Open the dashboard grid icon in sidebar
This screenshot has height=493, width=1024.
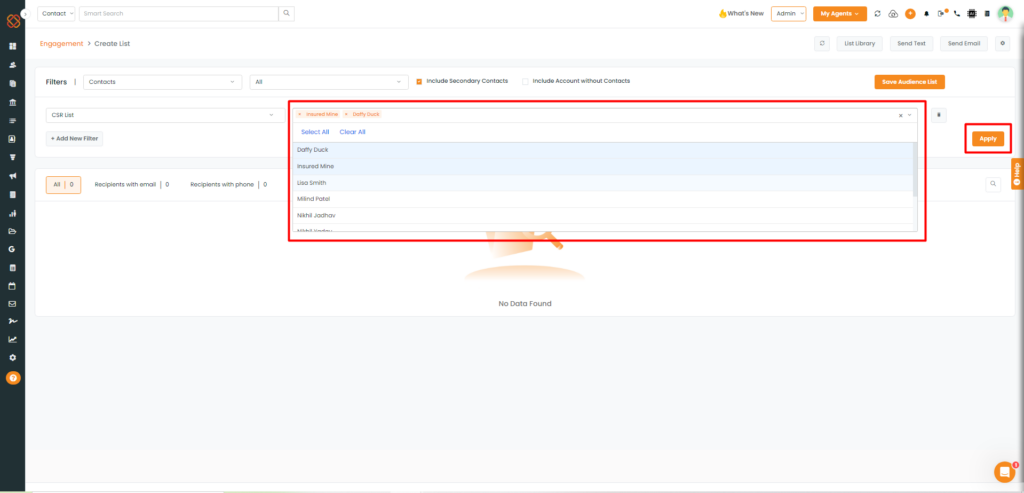coord(12,46)
